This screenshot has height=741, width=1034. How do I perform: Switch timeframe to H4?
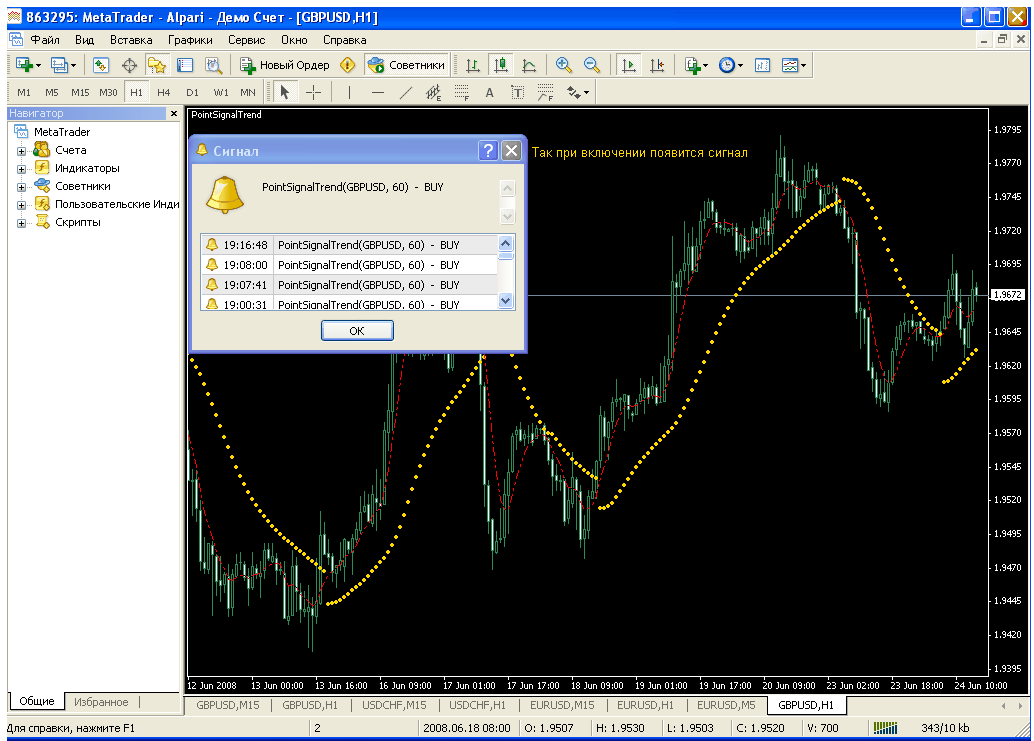(164, 92)
